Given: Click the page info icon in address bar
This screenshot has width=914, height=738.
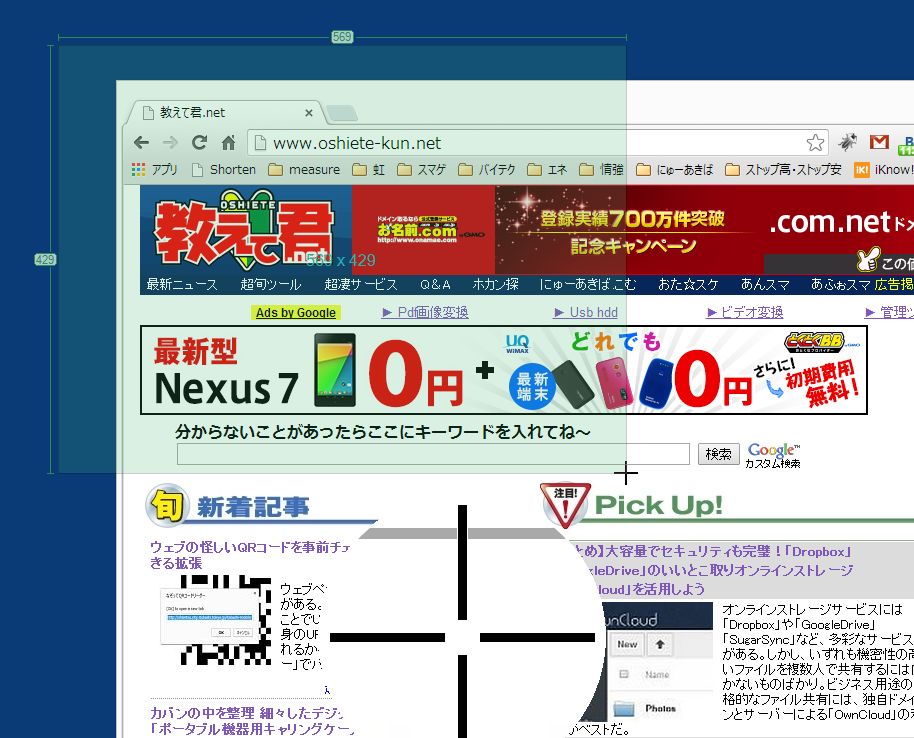Looking at the screenshot, I should click(260, 143).
